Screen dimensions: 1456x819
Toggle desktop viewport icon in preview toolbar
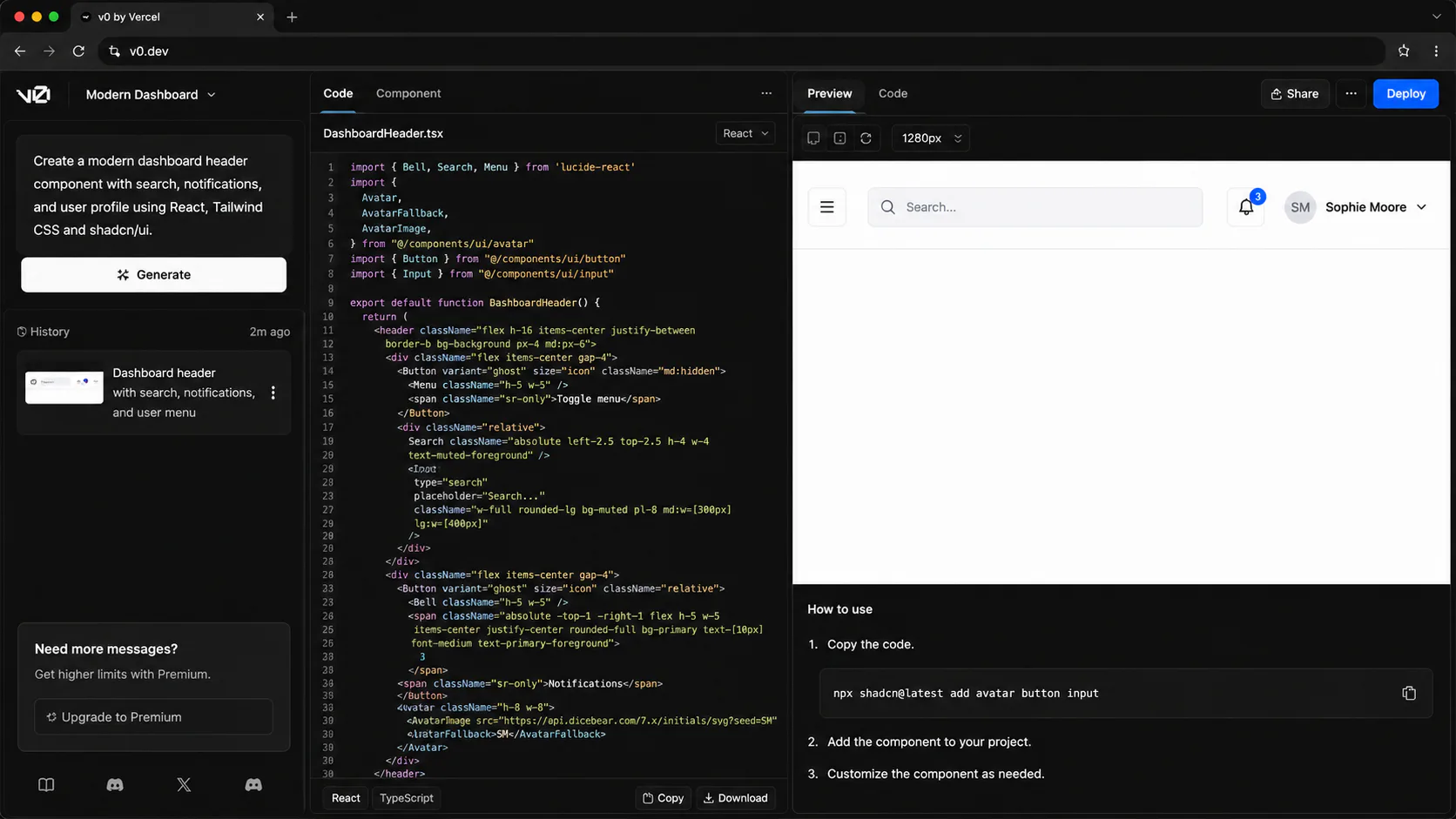(813, 138)
